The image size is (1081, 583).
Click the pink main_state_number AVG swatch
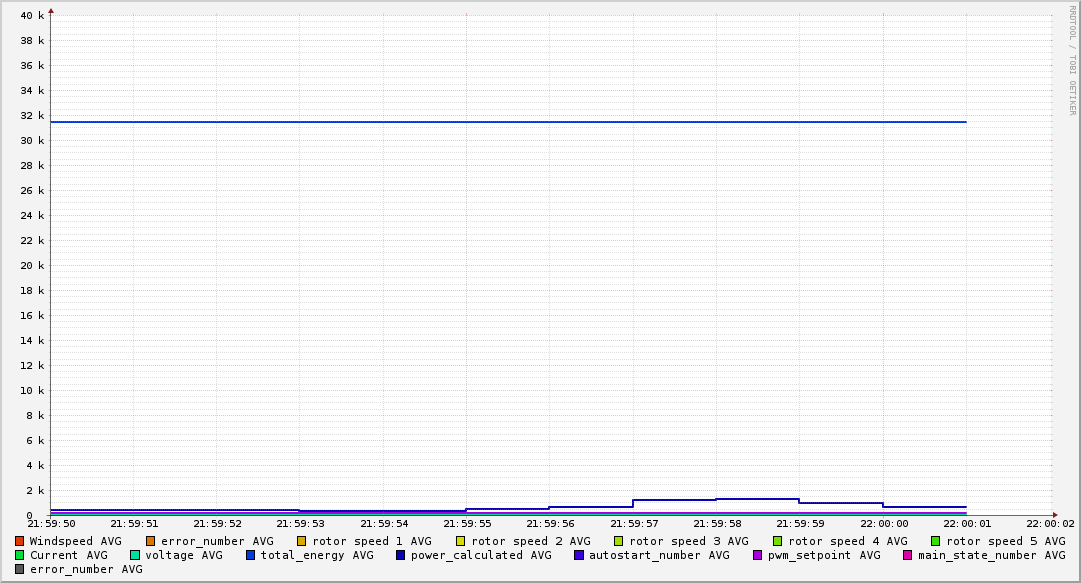point(908,555)
